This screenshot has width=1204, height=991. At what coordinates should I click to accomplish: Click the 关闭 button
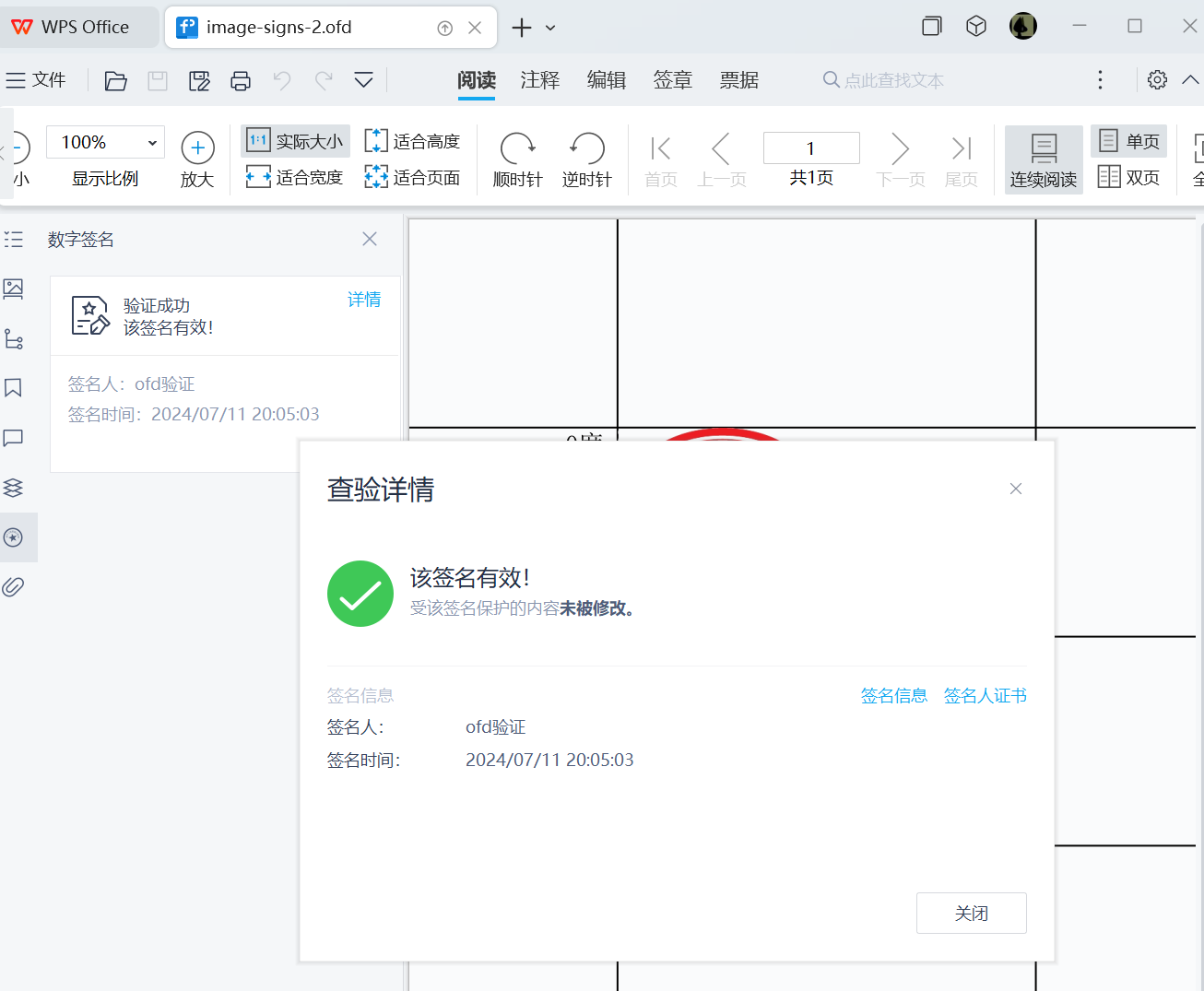(x=972, y=913)
